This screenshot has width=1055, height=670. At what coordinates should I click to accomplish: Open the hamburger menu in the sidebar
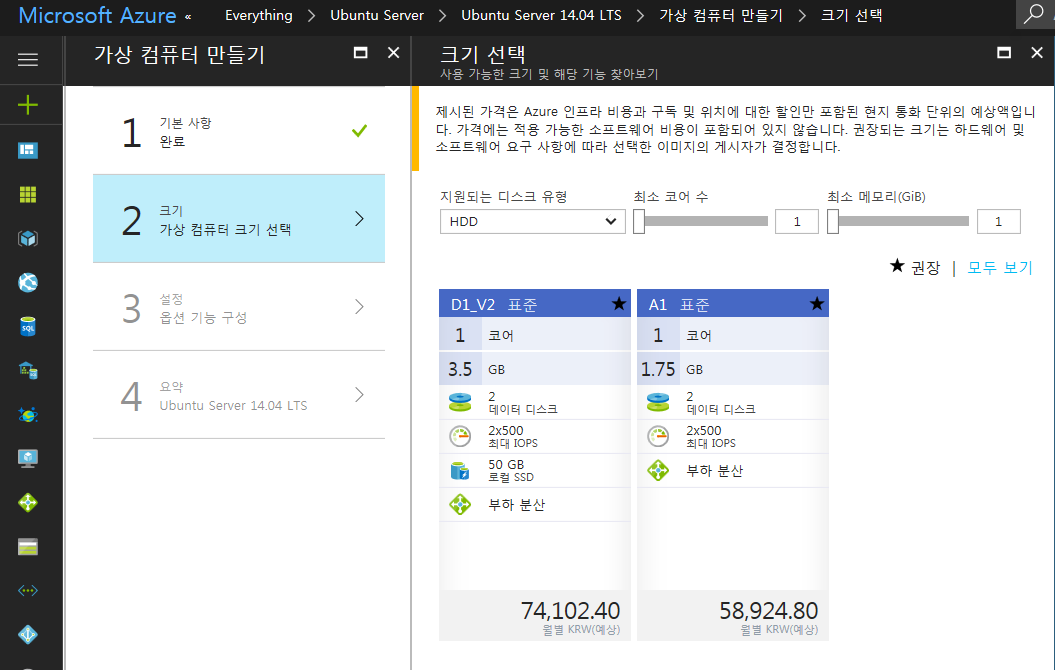(x=28, y=60)
